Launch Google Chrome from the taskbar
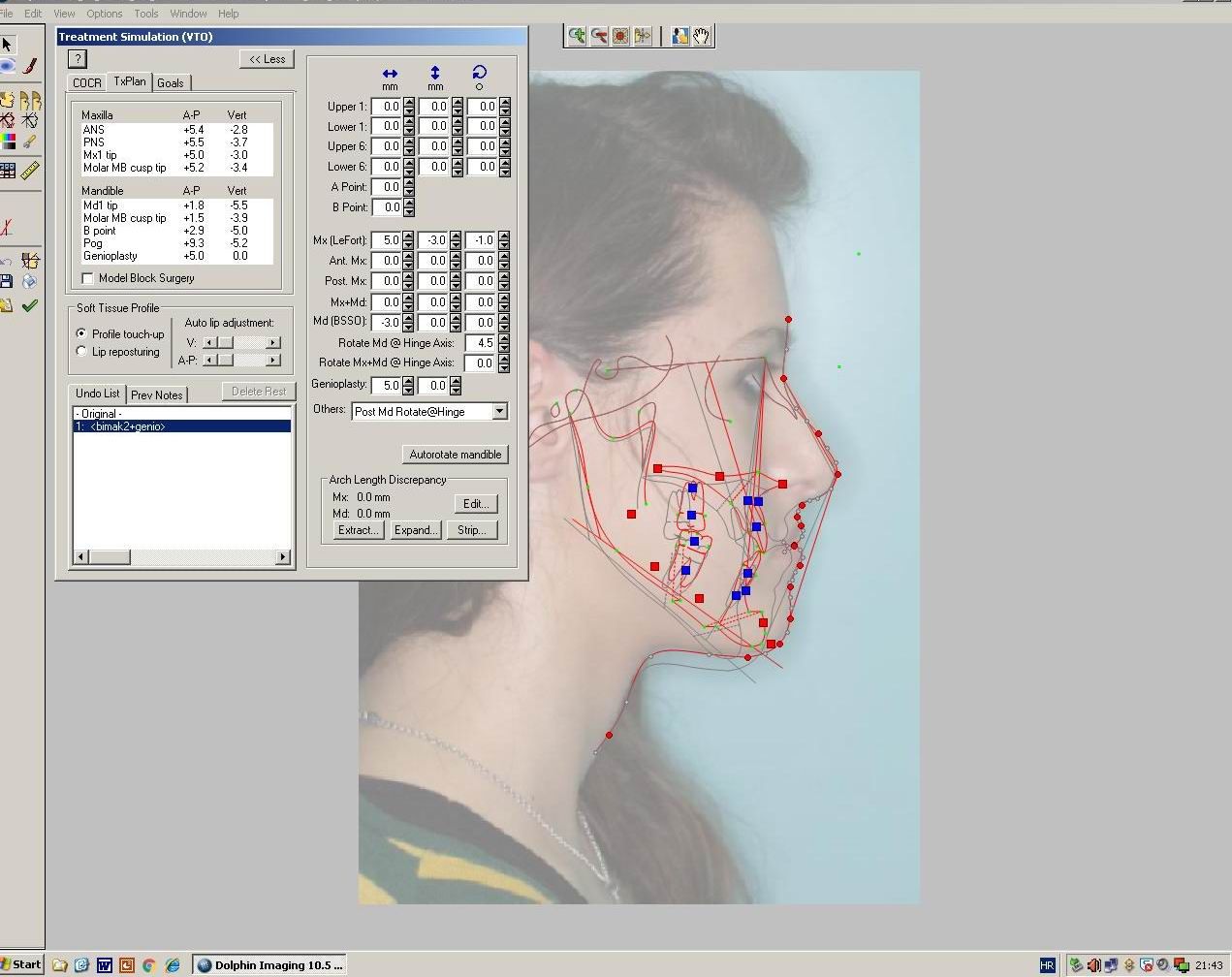The height and width of the screenshot is (977, 1232). (149, 964)
